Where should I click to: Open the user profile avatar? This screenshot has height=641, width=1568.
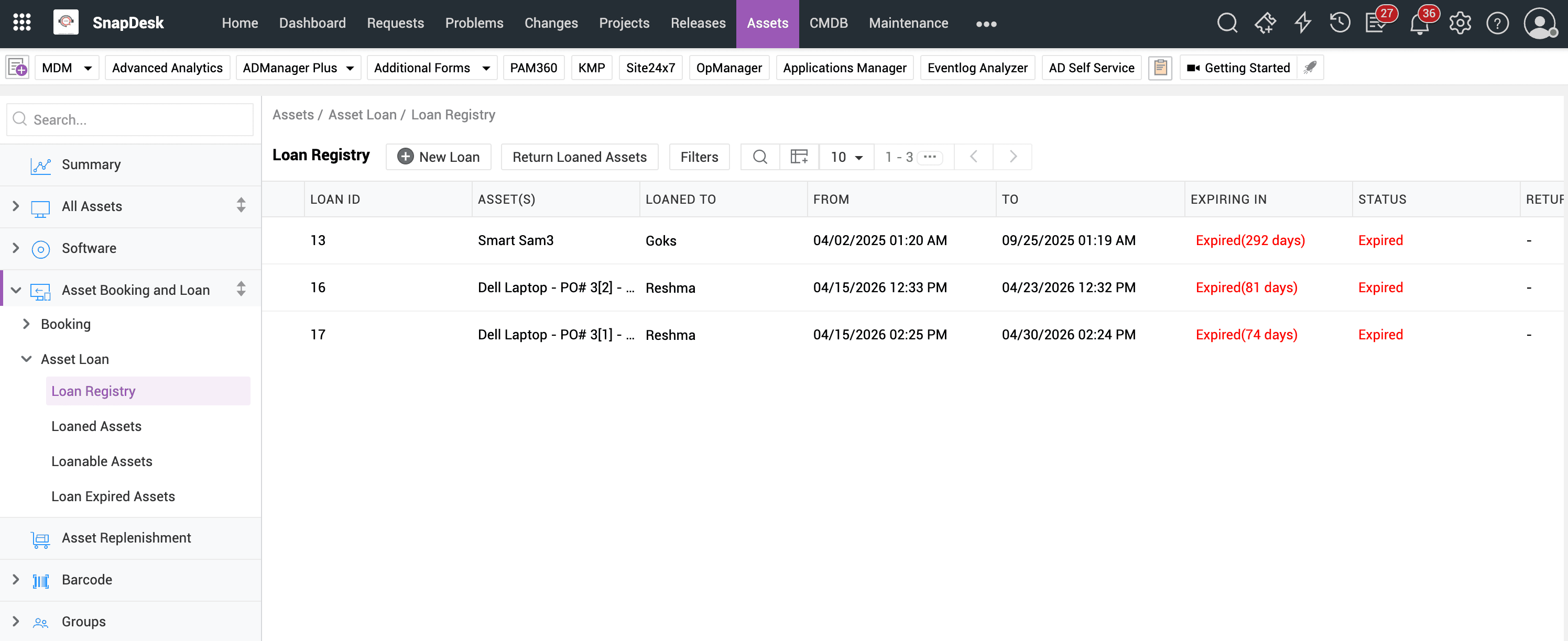(x=1539, y=23)
